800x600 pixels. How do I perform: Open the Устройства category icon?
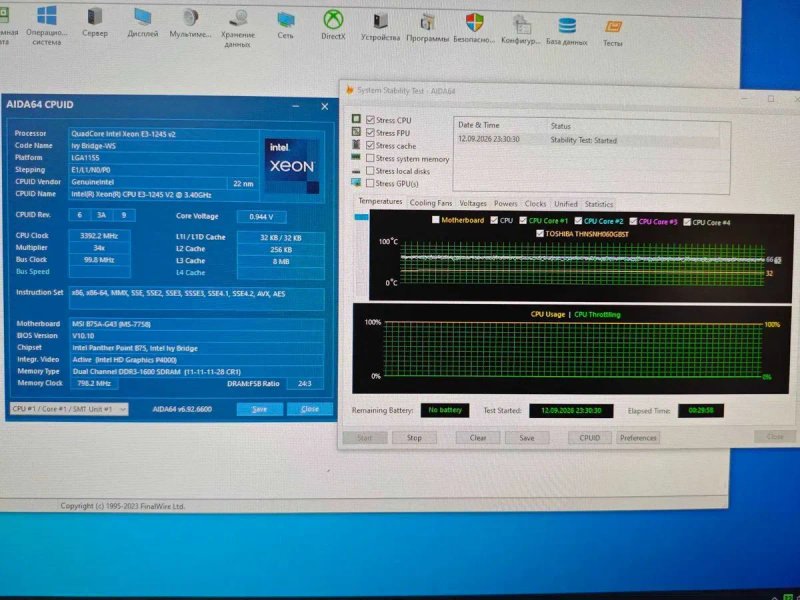tap(380, 21)
